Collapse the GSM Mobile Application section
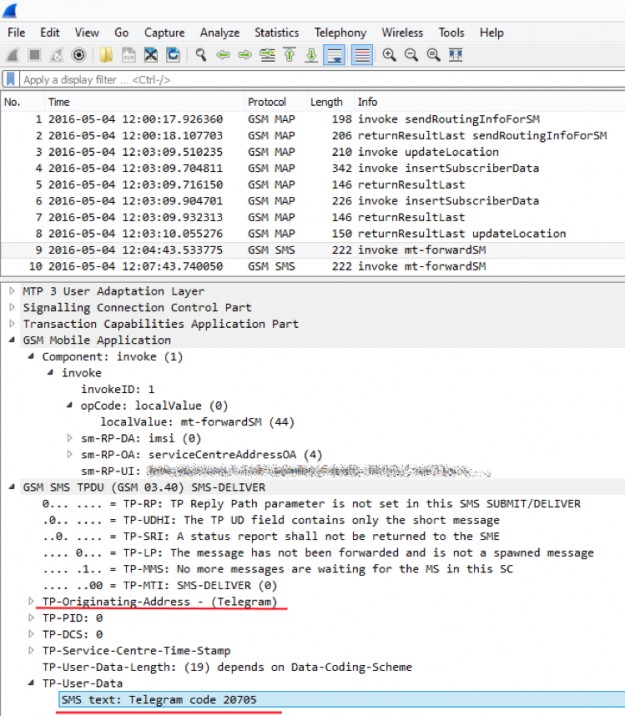Image resolution: width=625 pixels, height=716 pixels. pyautogui.click(x=11, y=340)
